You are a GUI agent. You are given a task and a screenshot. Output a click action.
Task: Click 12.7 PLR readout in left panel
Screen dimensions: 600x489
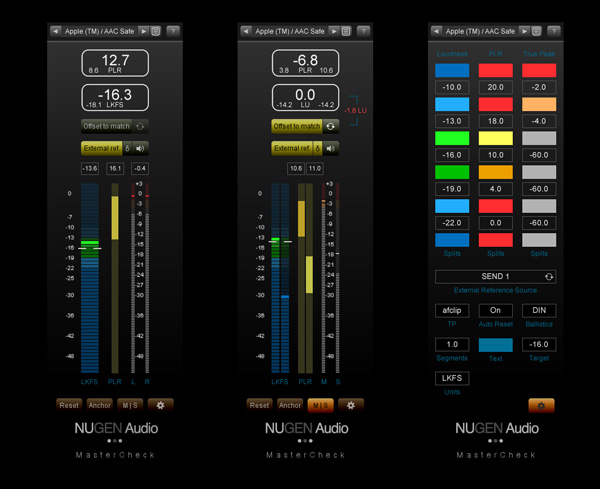click(x=115, y=63)
